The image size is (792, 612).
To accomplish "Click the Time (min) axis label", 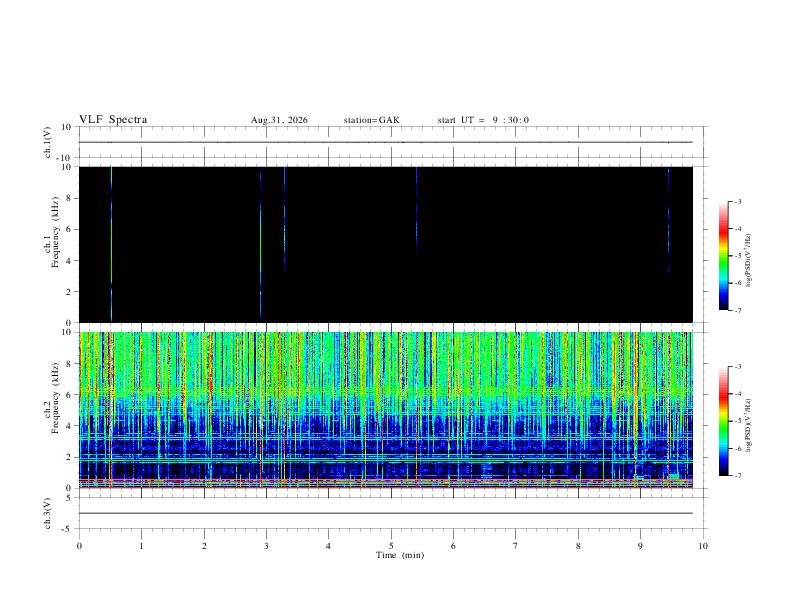I will (400, 555).
